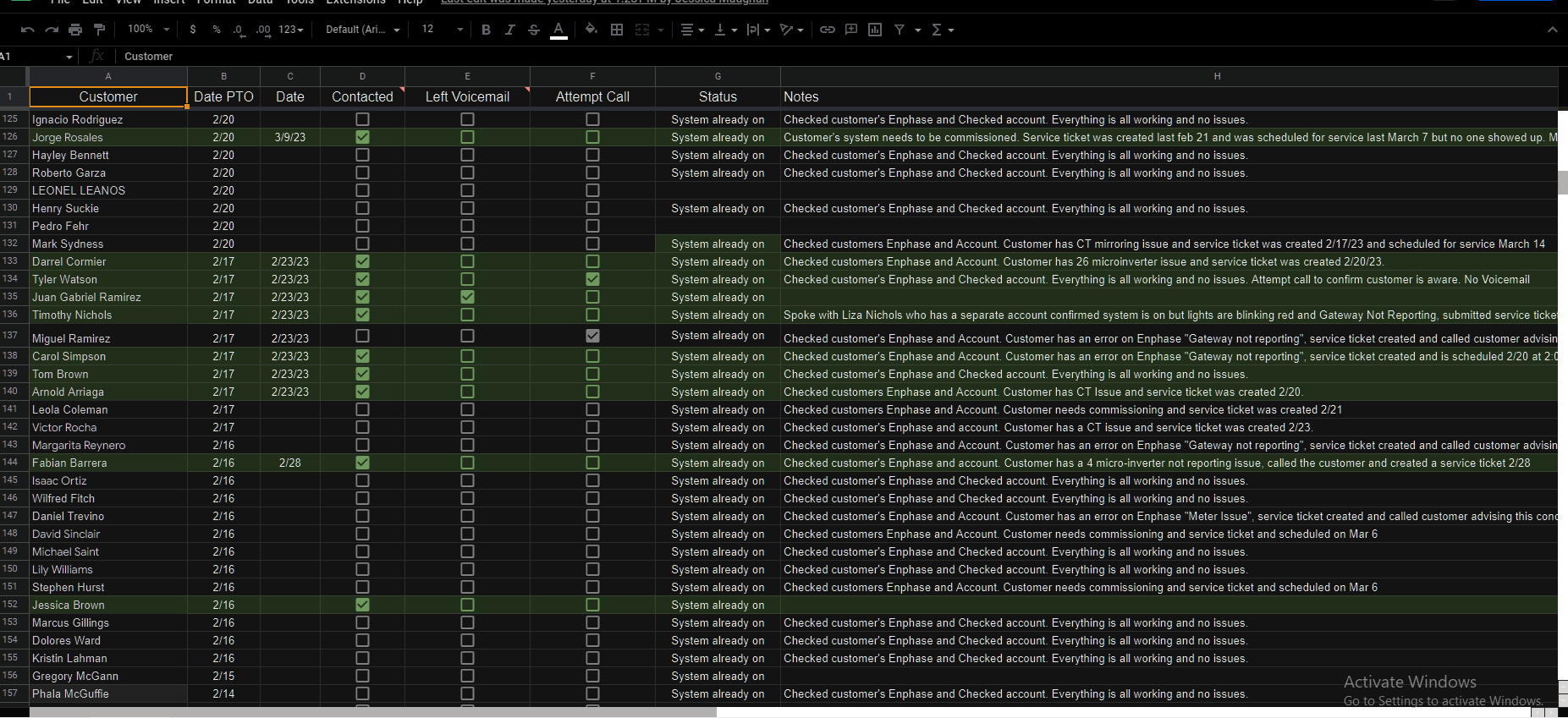
Task: Select Timothy Nichols customer cell
Action: tap(108, 315)
